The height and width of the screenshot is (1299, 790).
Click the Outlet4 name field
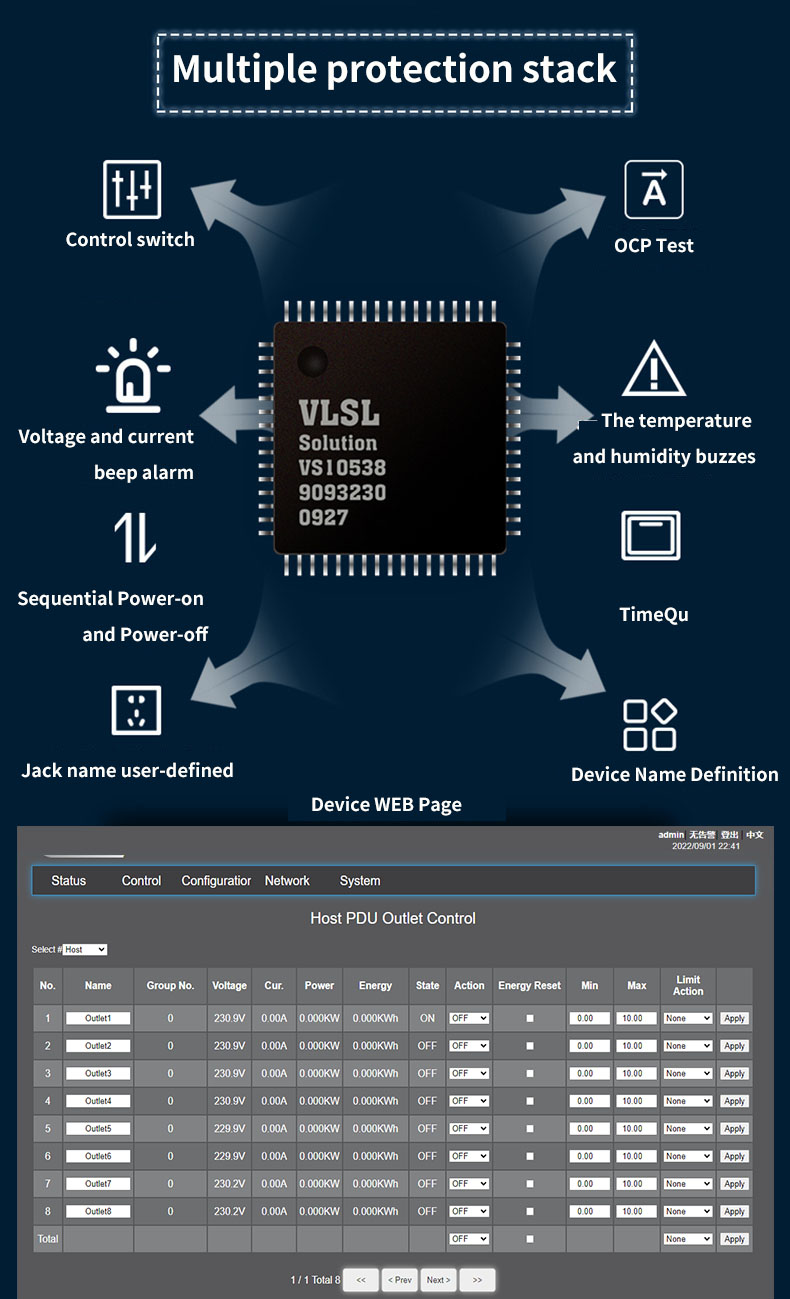coord(98,1101)
